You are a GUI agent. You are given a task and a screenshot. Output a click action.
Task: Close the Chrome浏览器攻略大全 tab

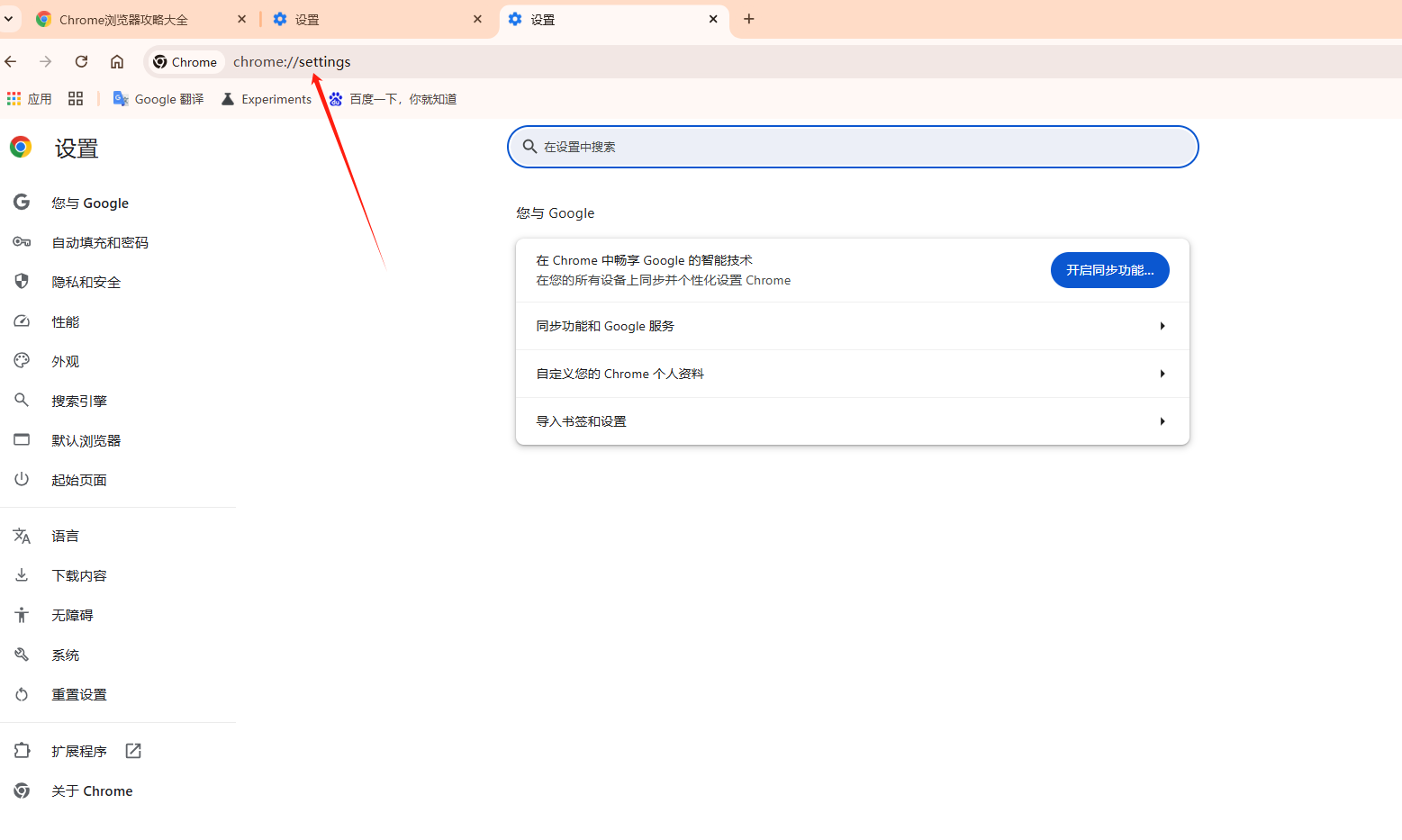coord(242,19)
